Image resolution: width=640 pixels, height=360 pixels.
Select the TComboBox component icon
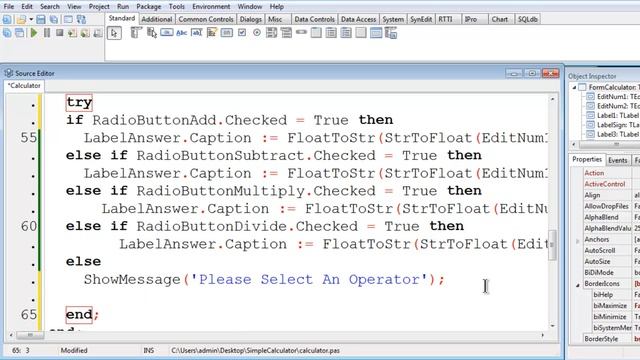286,33
